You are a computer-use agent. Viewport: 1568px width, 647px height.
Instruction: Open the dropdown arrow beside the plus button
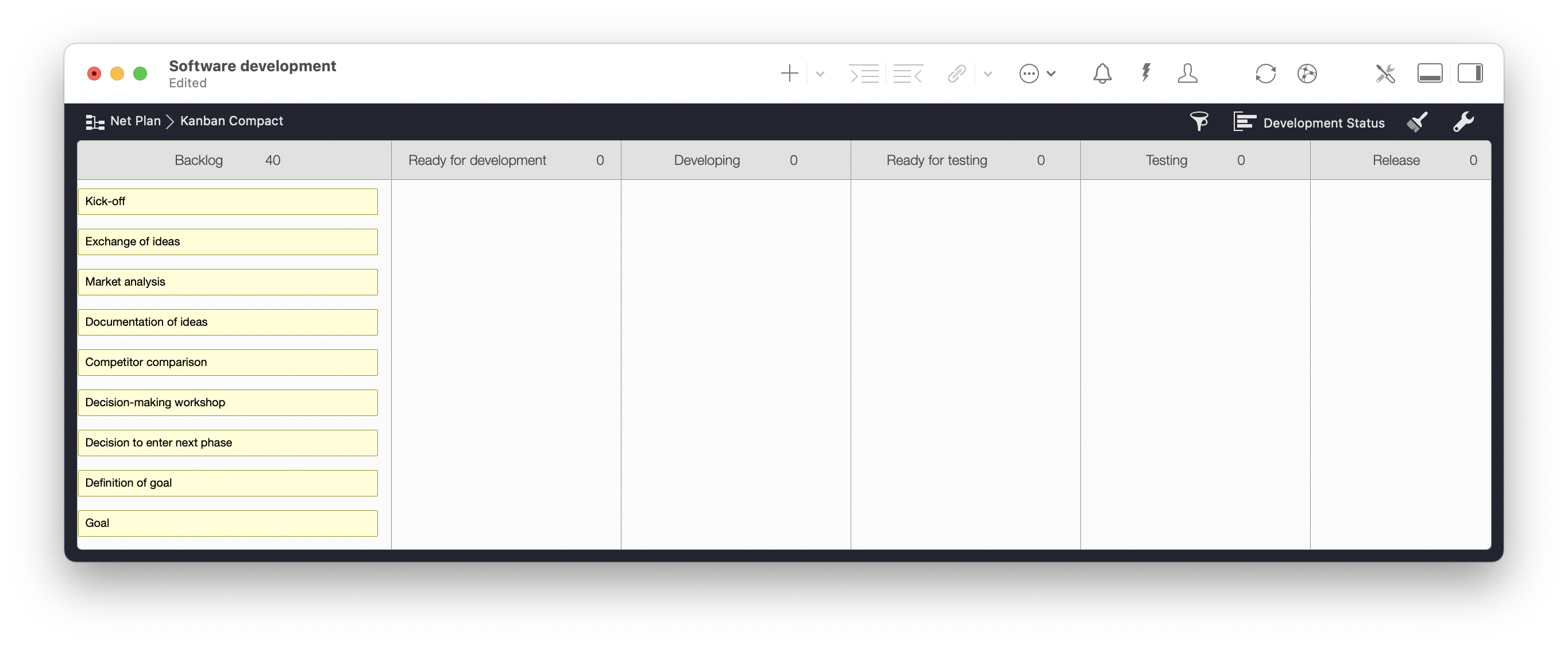[x=820, y=74]
